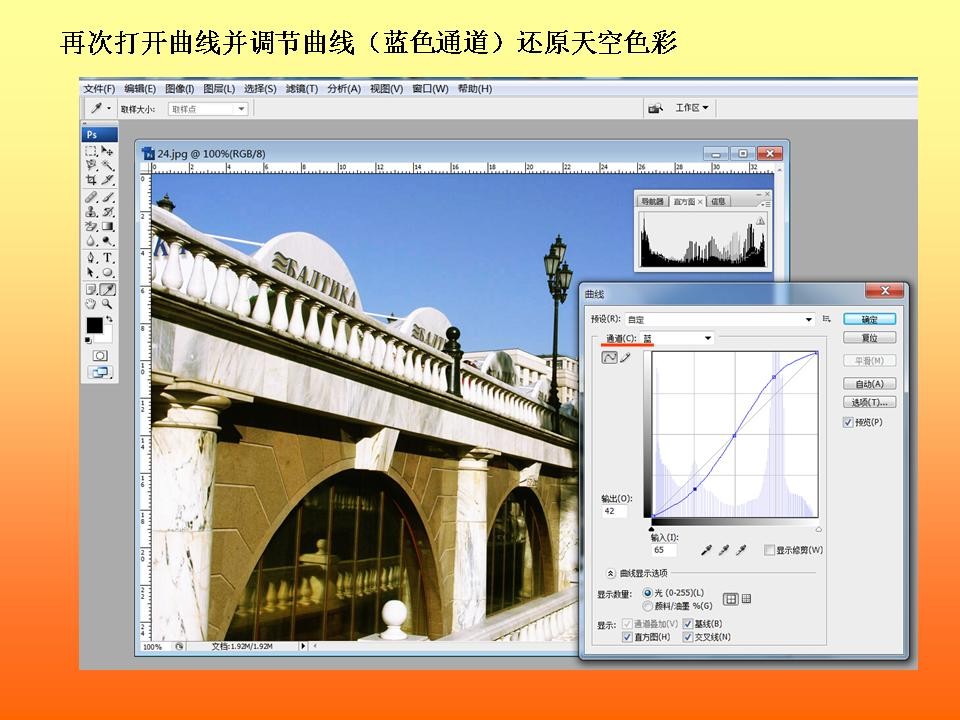The width and height of the screenshot is (960, 720).
Task: Select the Path Selection tool
Action: (x=91, y=272)
